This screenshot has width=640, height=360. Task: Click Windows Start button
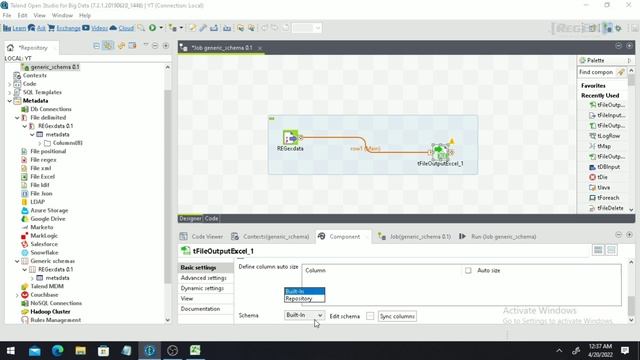pyautogui.click(x=11, y=350)
